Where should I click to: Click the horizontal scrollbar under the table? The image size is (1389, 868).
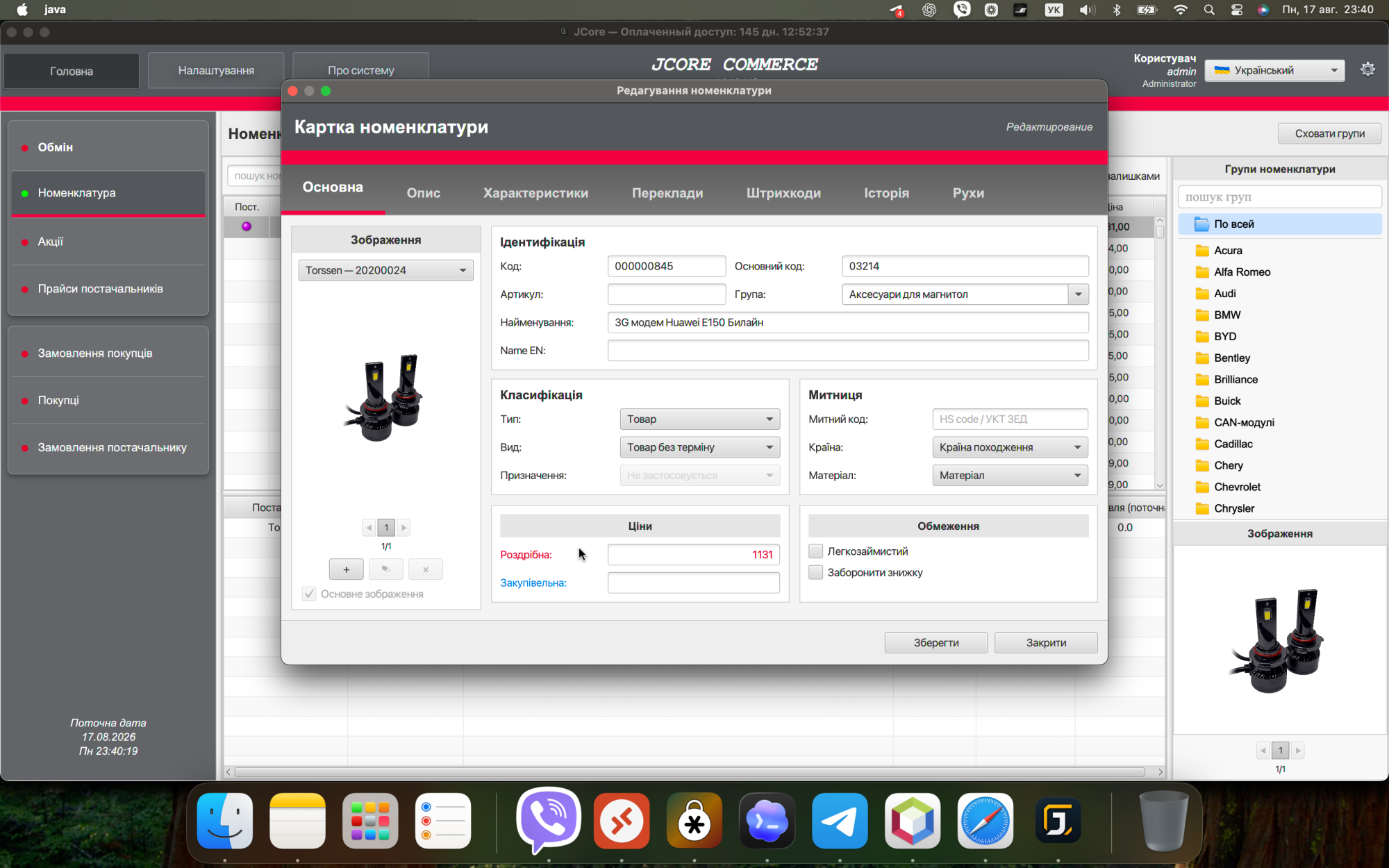(x=689, y=772)
